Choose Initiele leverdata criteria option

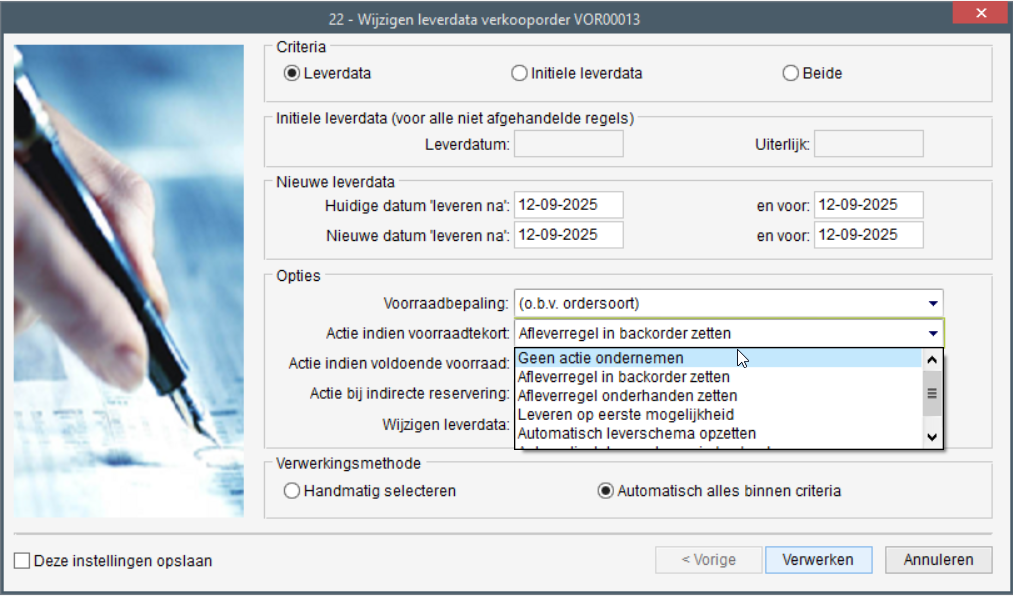518,73
